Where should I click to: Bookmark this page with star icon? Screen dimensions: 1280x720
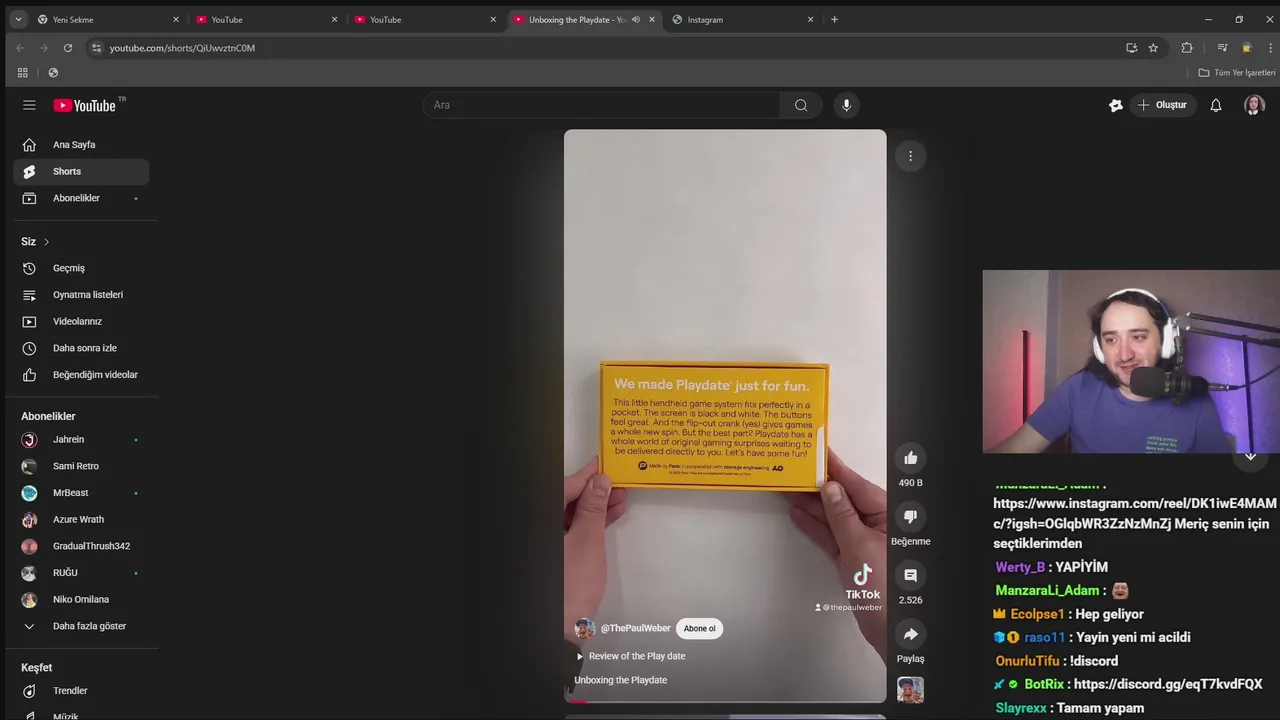(1153, 48)
